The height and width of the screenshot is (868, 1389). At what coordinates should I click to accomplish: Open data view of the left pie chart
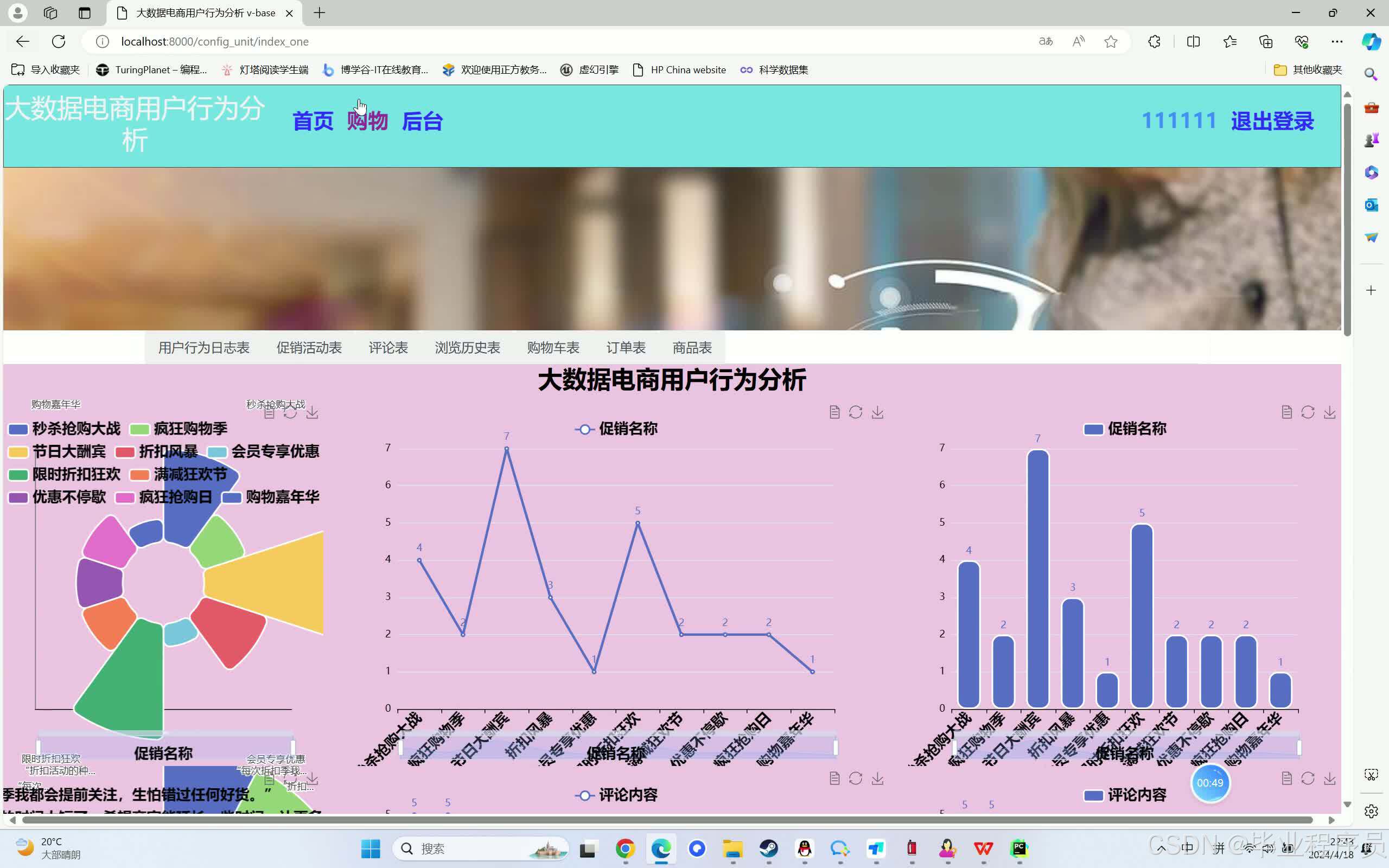click(x=268, y=412)
